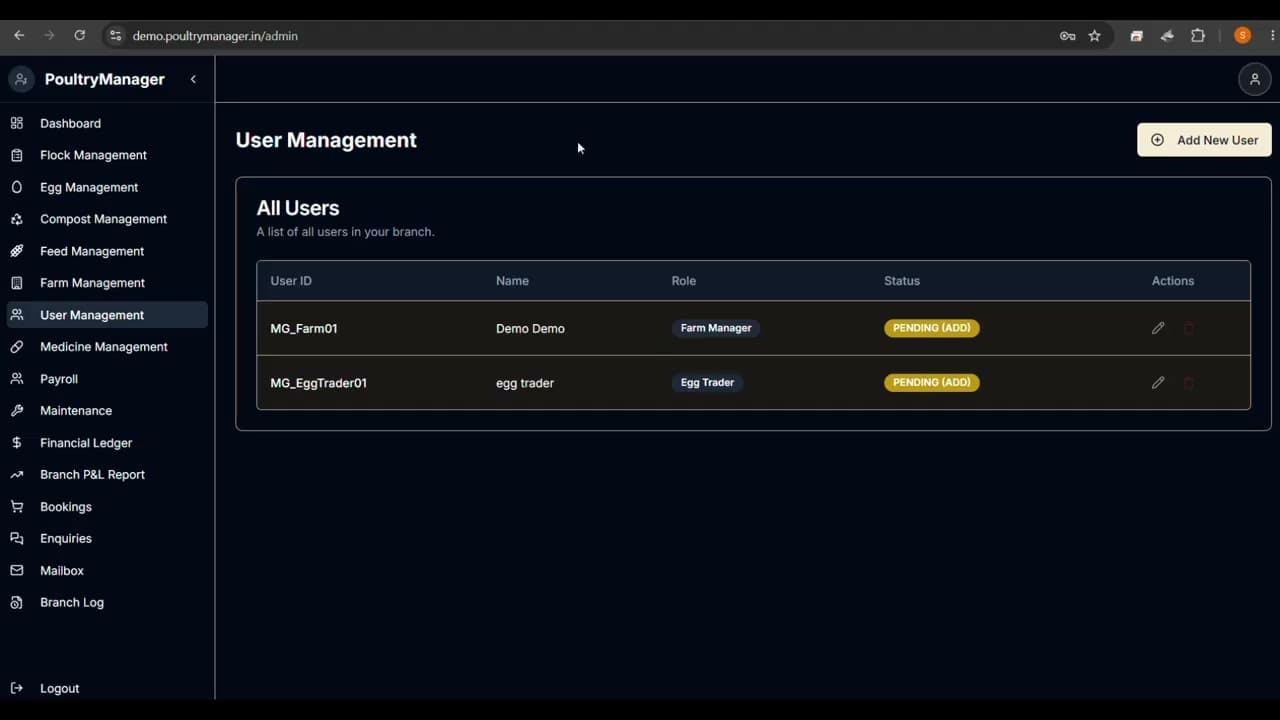Open the browser extensions puzzle icon
This screenshot has height=720, width=1280.
pyautogui.click(x=1198, y=35)
